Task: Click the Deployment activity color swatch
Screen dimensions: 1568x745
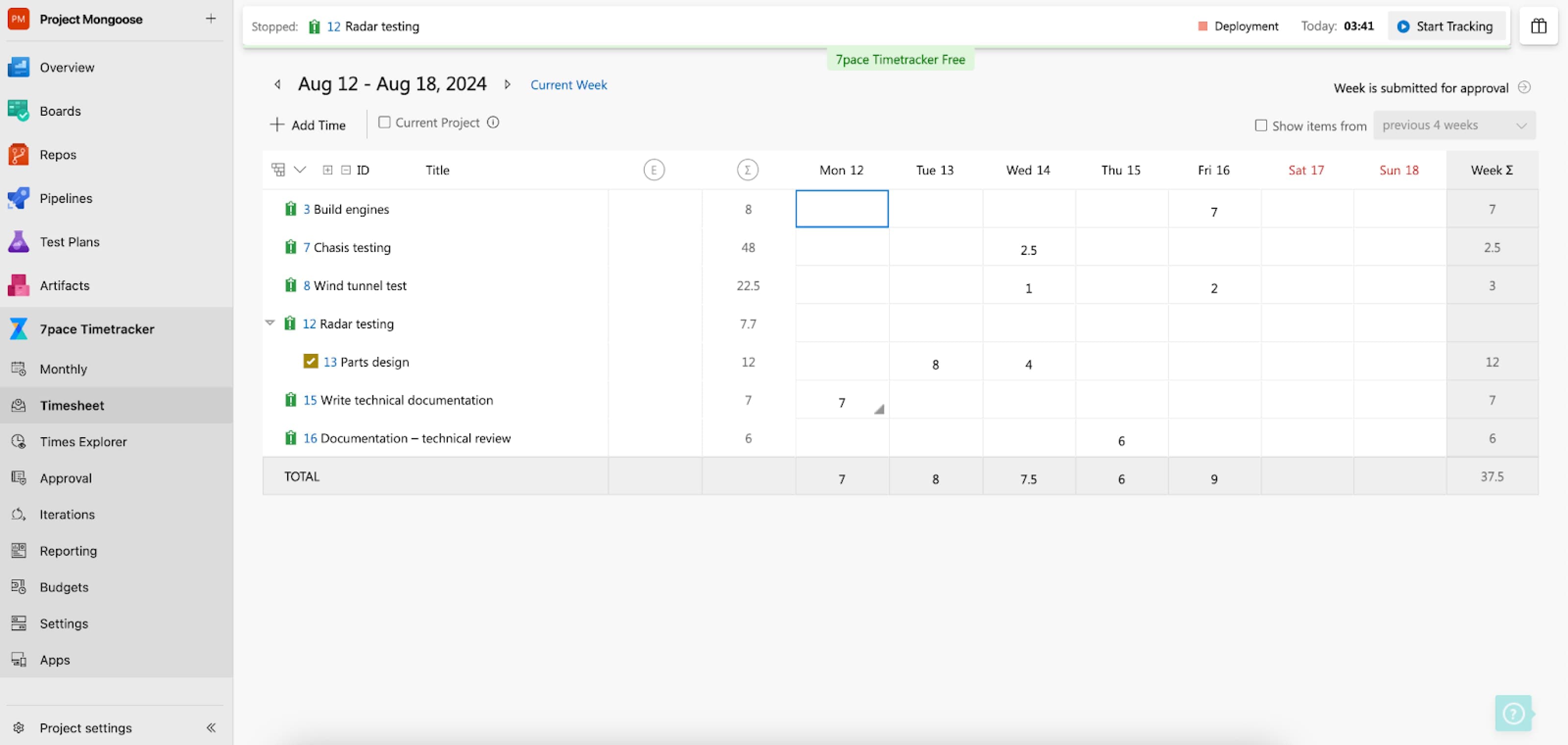Action: 1202,25
